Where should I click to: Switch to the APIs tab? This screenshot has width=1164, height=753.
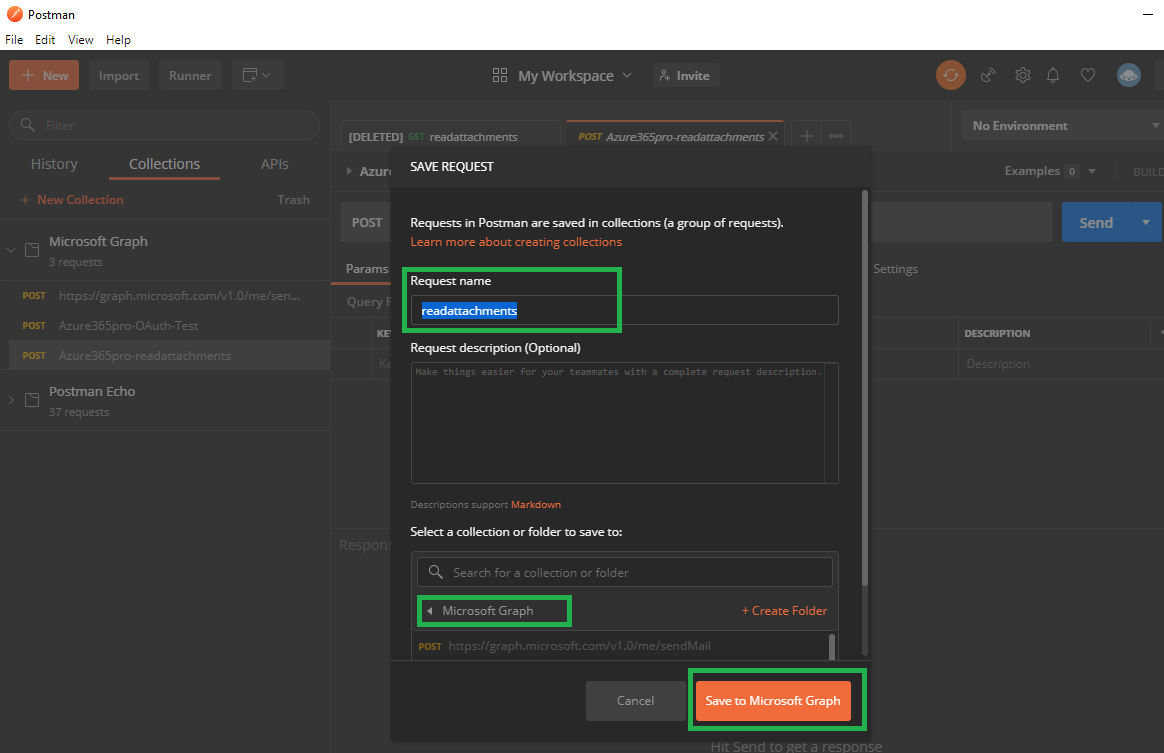pos(275,163)
